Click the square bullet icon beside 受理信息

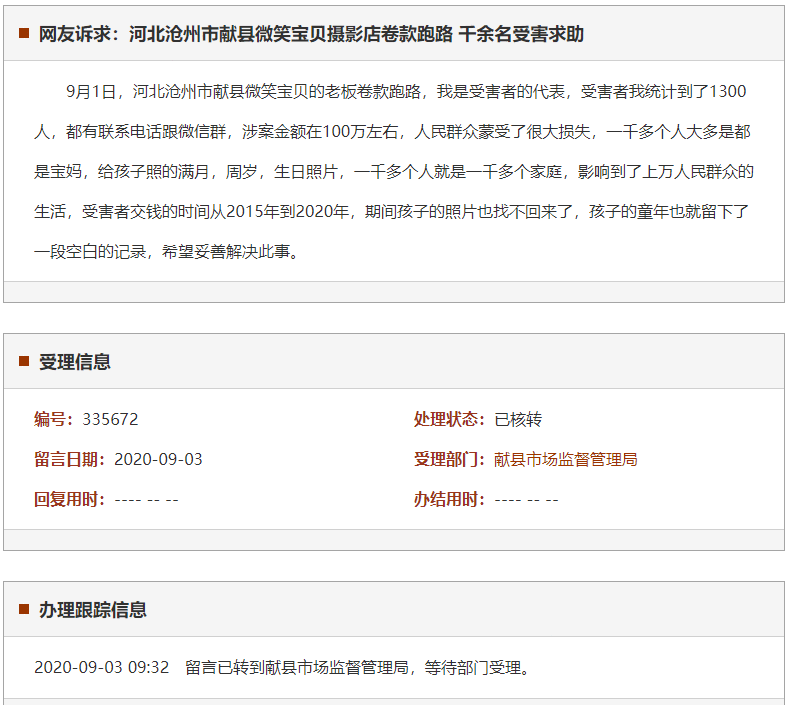pos(24,362)
